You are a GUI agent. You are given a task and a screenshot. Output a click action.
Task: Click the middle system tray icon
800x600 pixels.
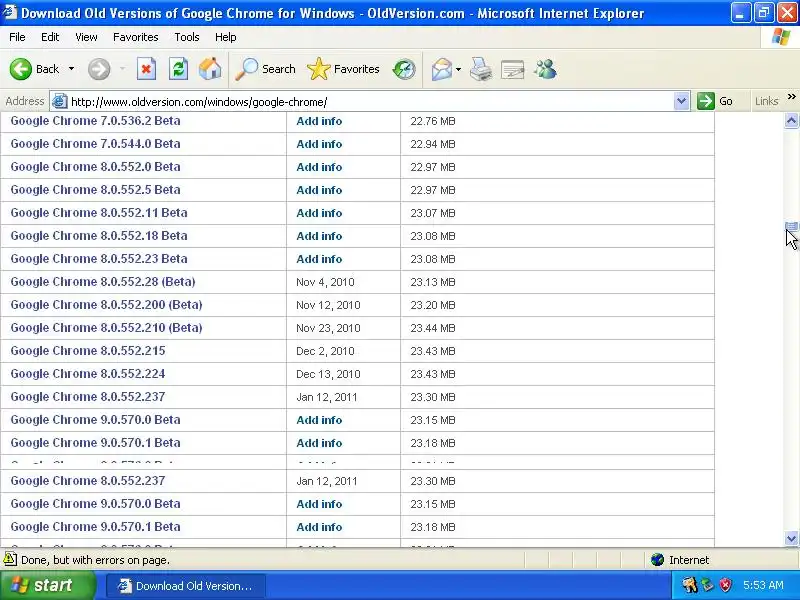pyautogui.click(x=708, y=585)
